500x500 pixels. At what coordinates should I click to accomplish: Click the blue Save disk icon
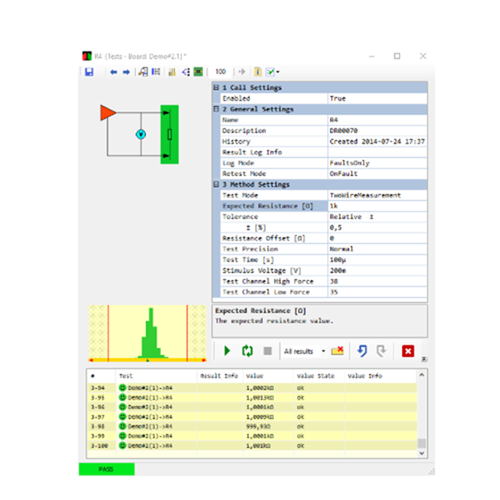[x=89, y=72]
